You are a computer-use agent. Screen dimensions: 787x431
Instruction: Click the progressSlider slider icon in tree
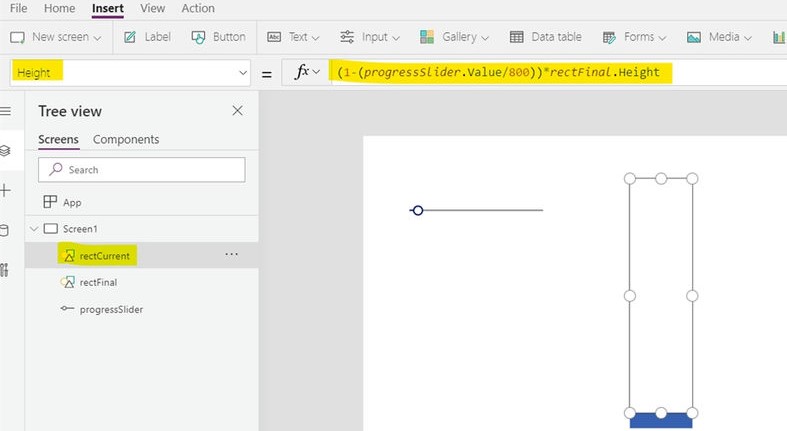pyautogui.click(x=67, y=308)
